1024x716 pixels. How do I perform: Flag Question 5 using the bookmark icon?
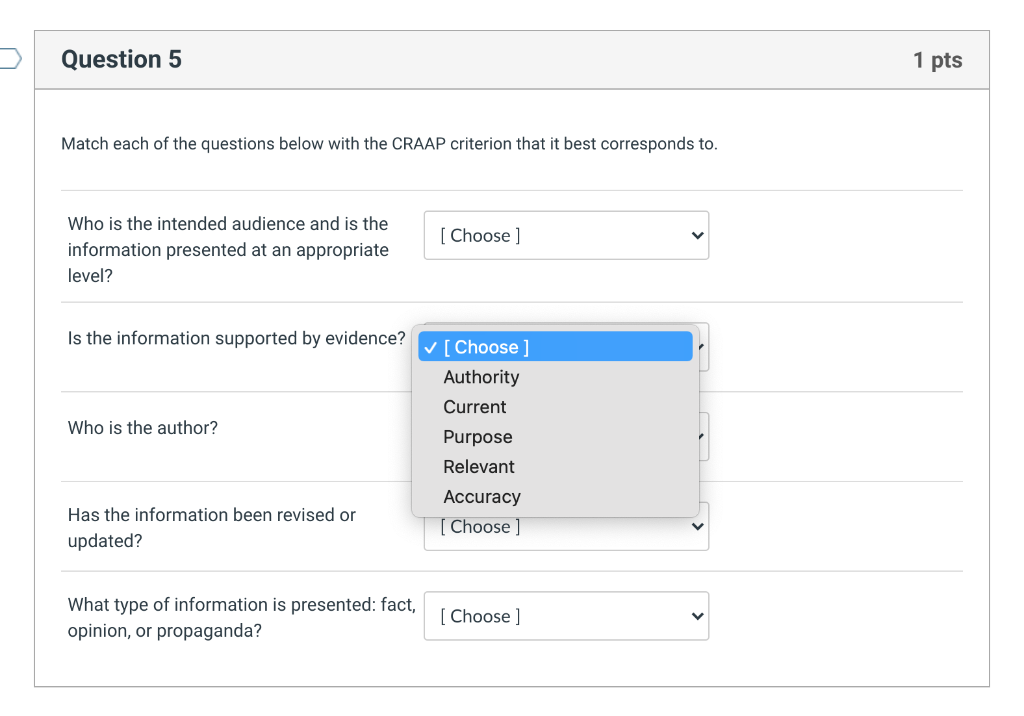tap(10, 59)
